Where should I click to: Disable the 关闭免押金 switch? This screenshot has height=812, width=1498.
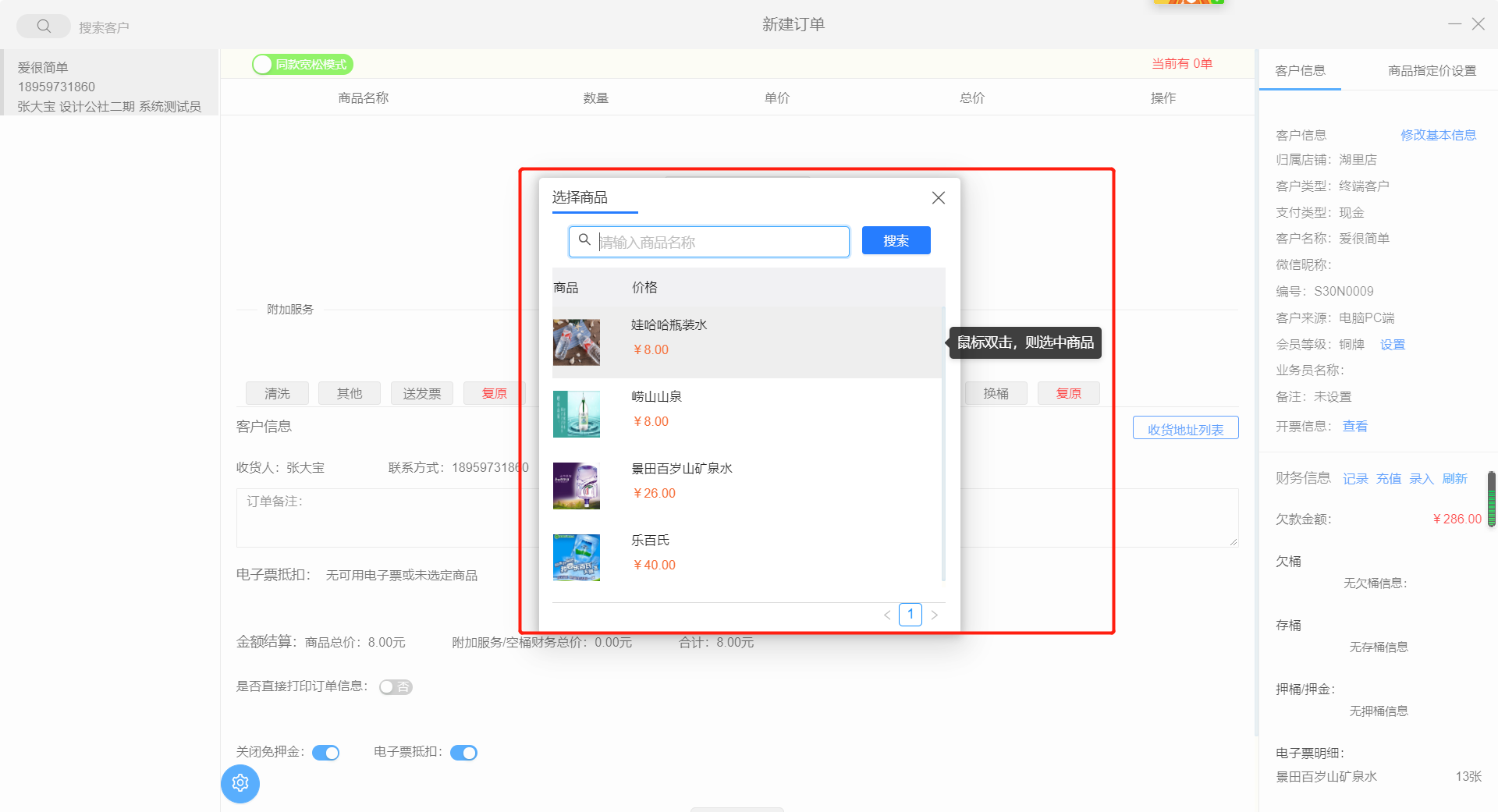click(x=325, y=753)
